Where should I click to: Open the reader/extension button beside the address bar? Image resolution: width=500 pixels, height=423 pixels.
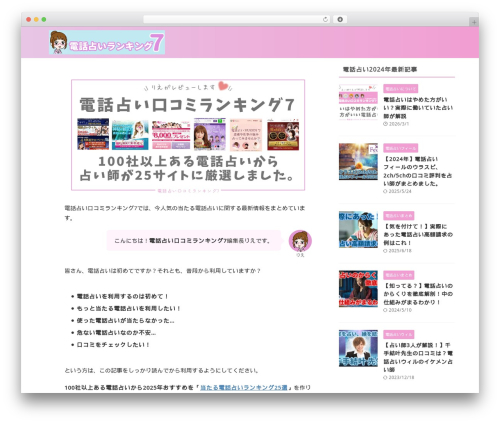(x=340, y=20)
